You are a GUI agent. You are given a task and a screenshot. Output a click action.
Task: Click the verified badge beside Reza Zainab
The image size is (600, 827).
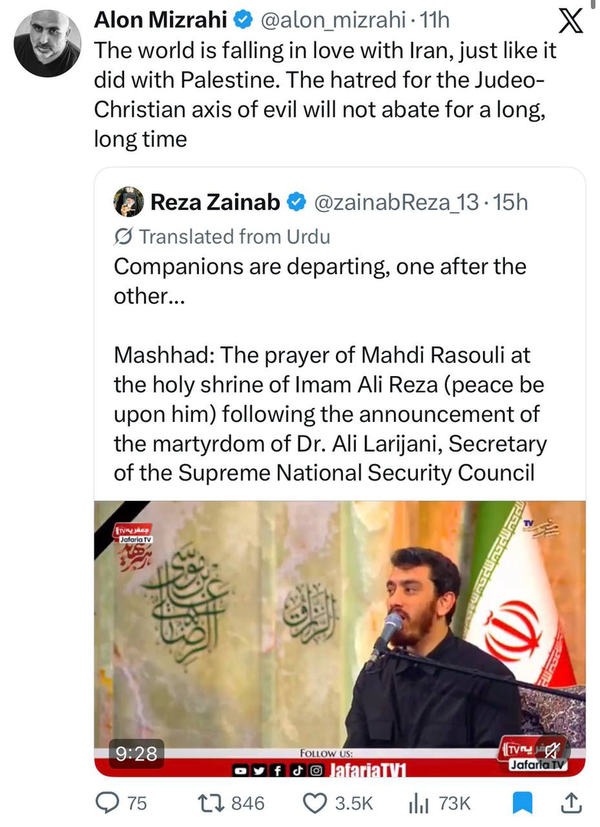(x=297, y=202)
